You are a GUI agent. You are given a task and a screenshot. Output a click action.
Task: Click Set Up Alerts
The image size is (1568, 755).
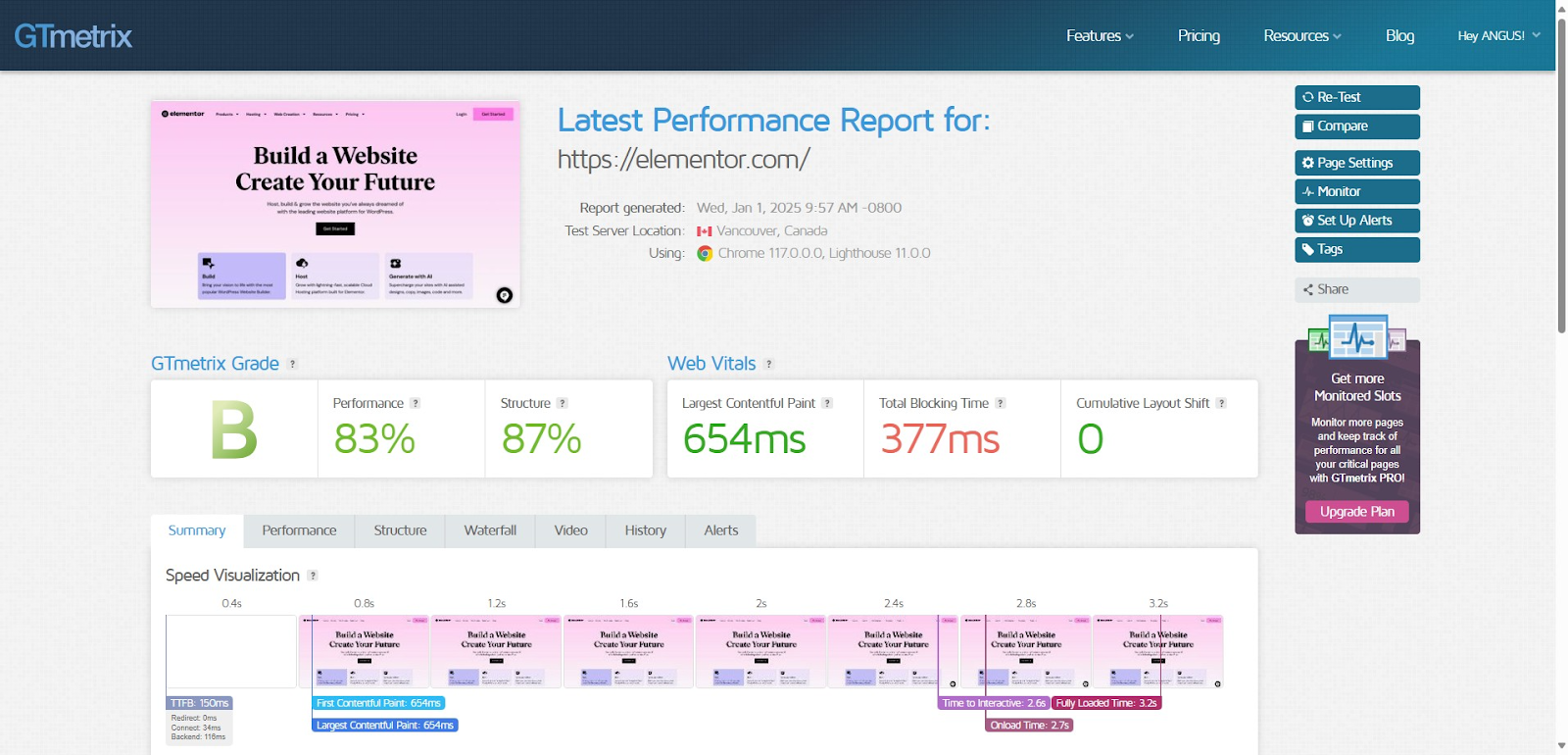tap(1357, 221)
